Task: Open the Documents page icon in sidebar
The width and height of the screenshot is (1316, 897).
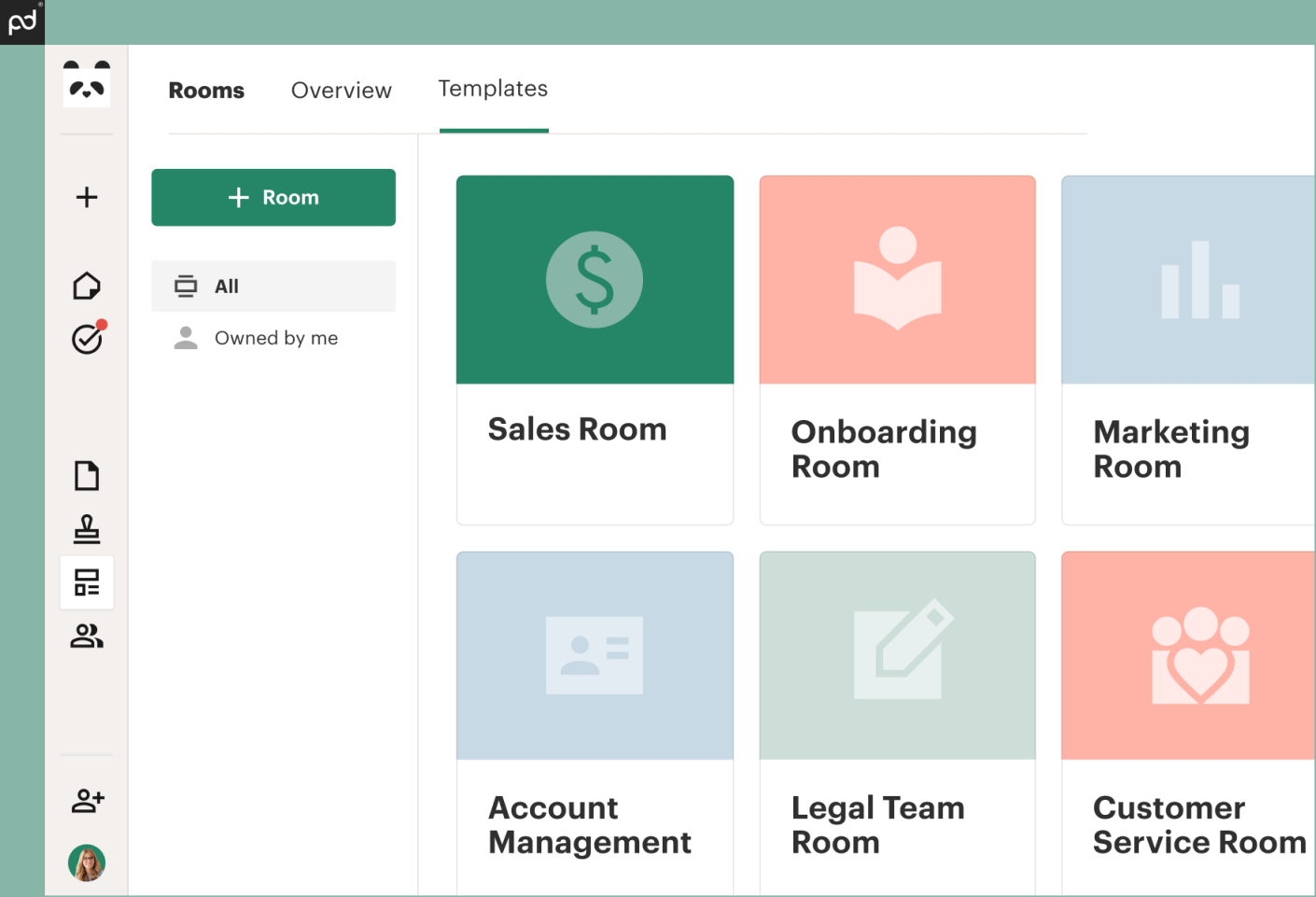Action: pos(87,475)
